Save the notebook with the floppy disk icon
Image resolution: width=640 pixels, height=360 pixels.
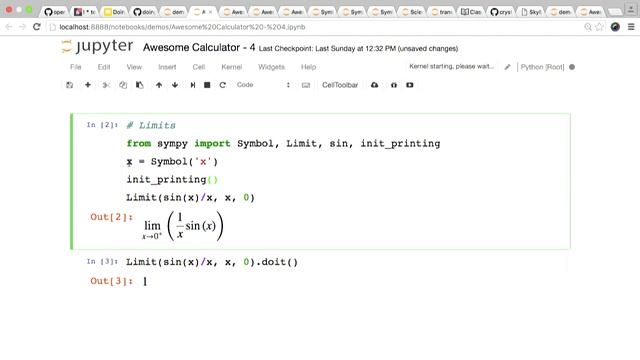click(69, 85)
